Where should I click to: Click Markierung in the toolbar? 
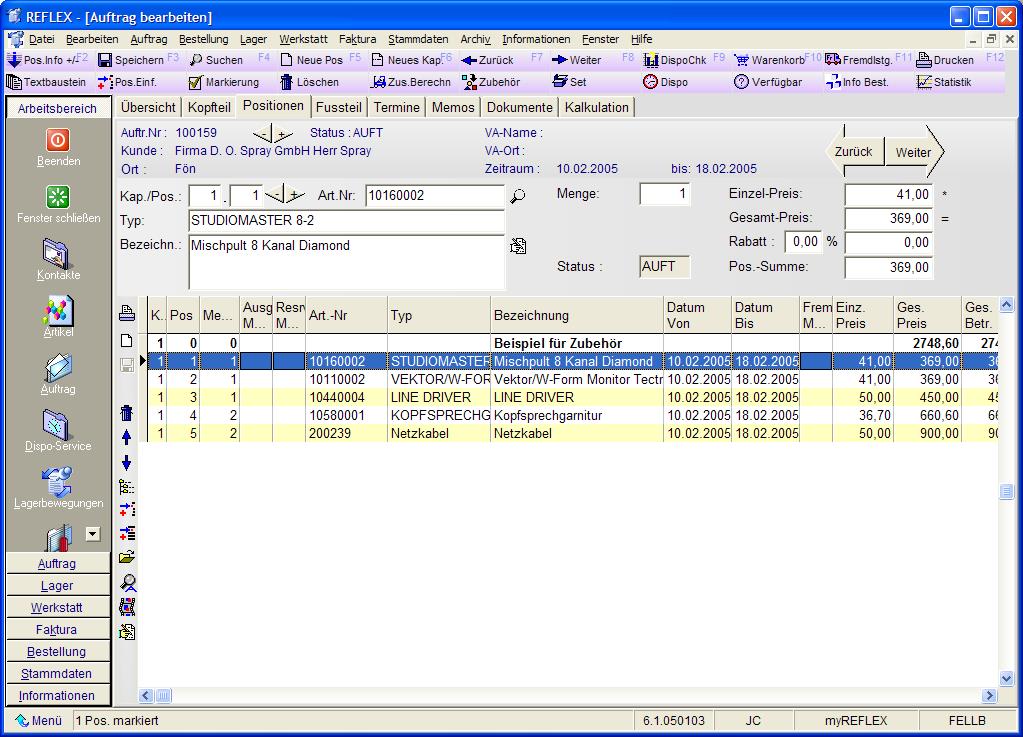pos(224,82)
